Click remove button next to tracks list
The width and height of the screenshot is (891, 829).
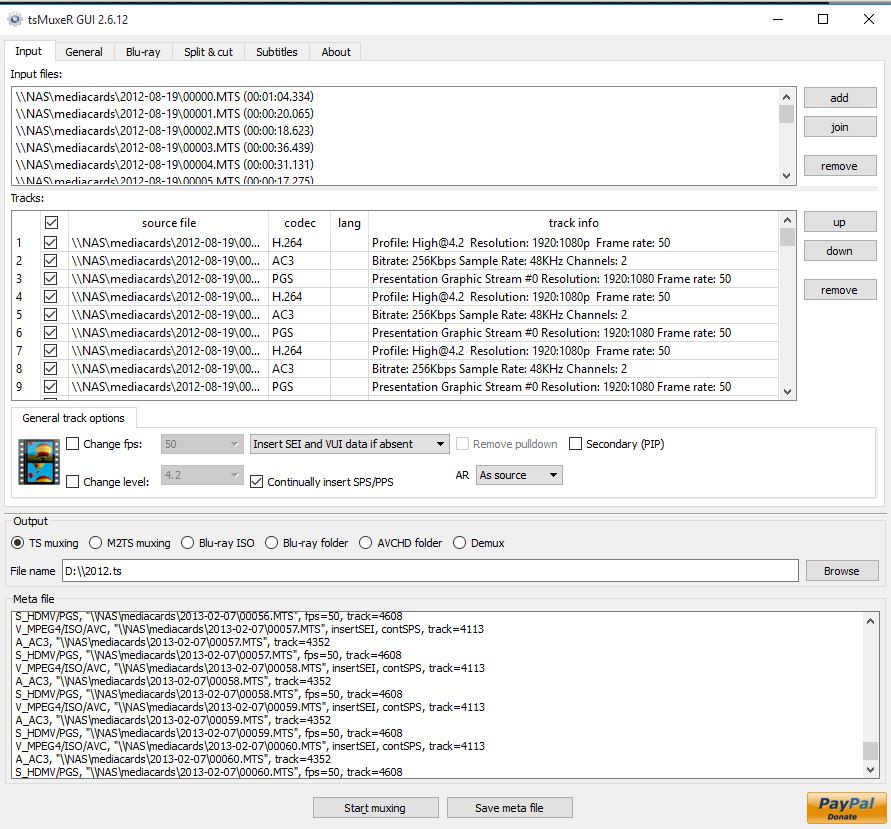[839, 290]
